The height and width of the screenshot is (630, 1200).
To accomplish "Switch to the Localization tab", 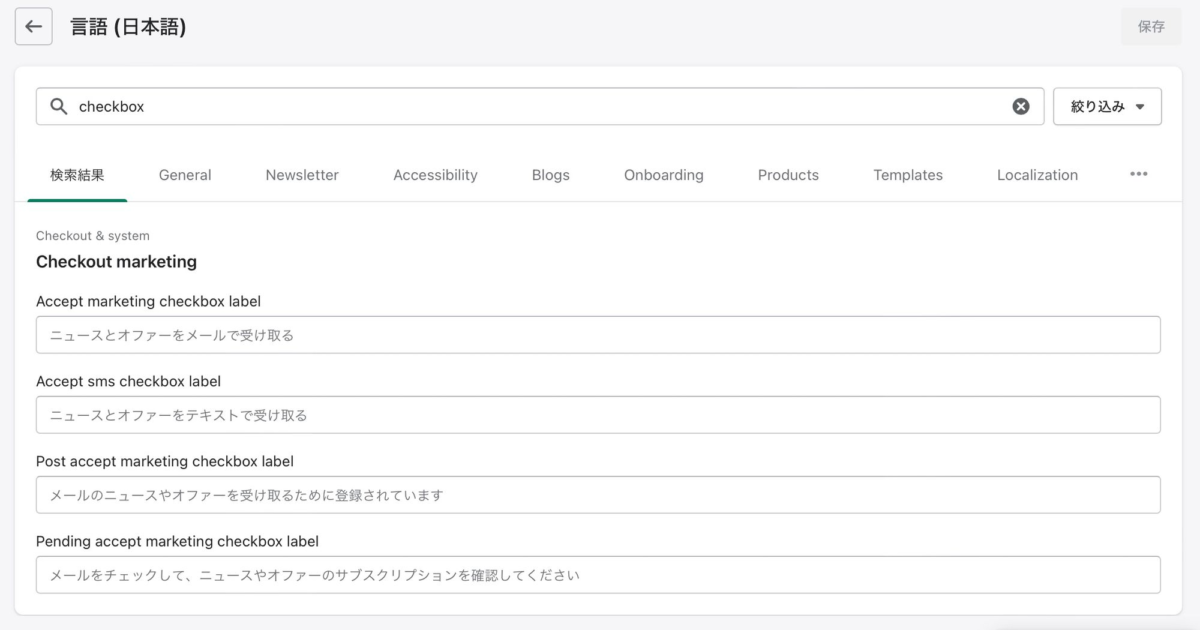I will point(1037,175).
